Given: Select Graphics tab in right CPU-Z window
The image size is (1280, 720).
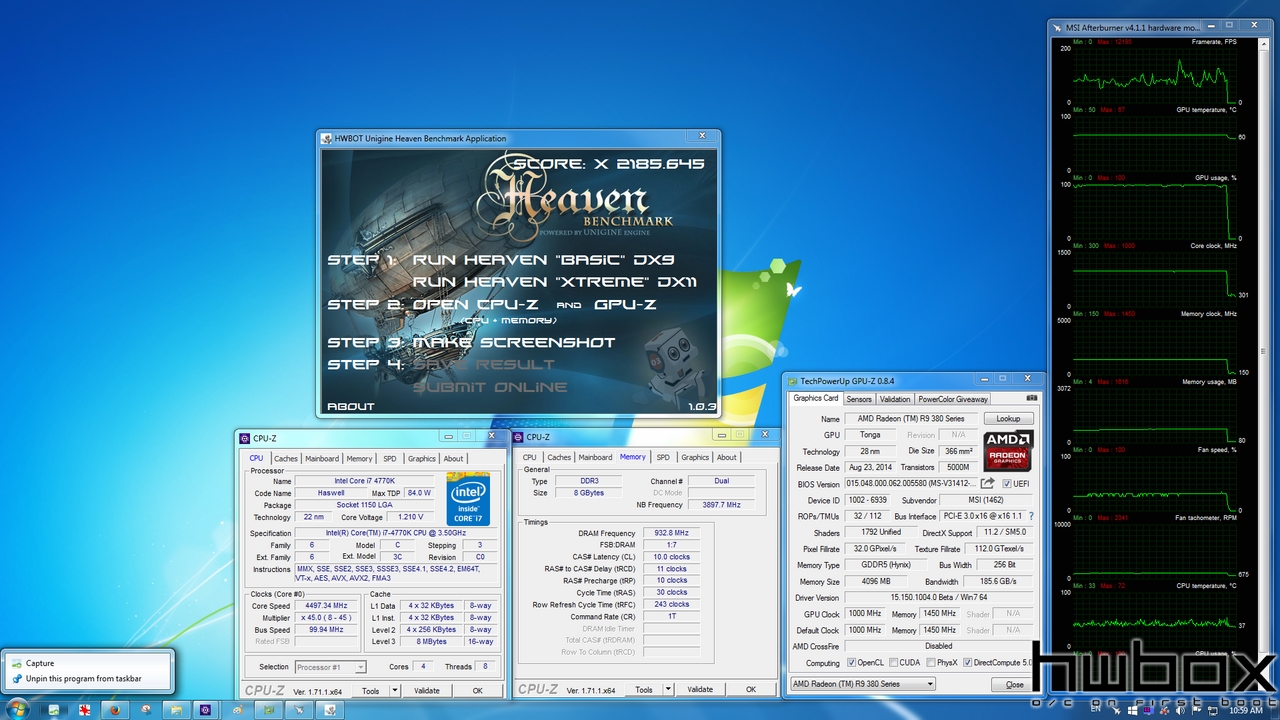Looking at the screenshot, I should [695, 457].
